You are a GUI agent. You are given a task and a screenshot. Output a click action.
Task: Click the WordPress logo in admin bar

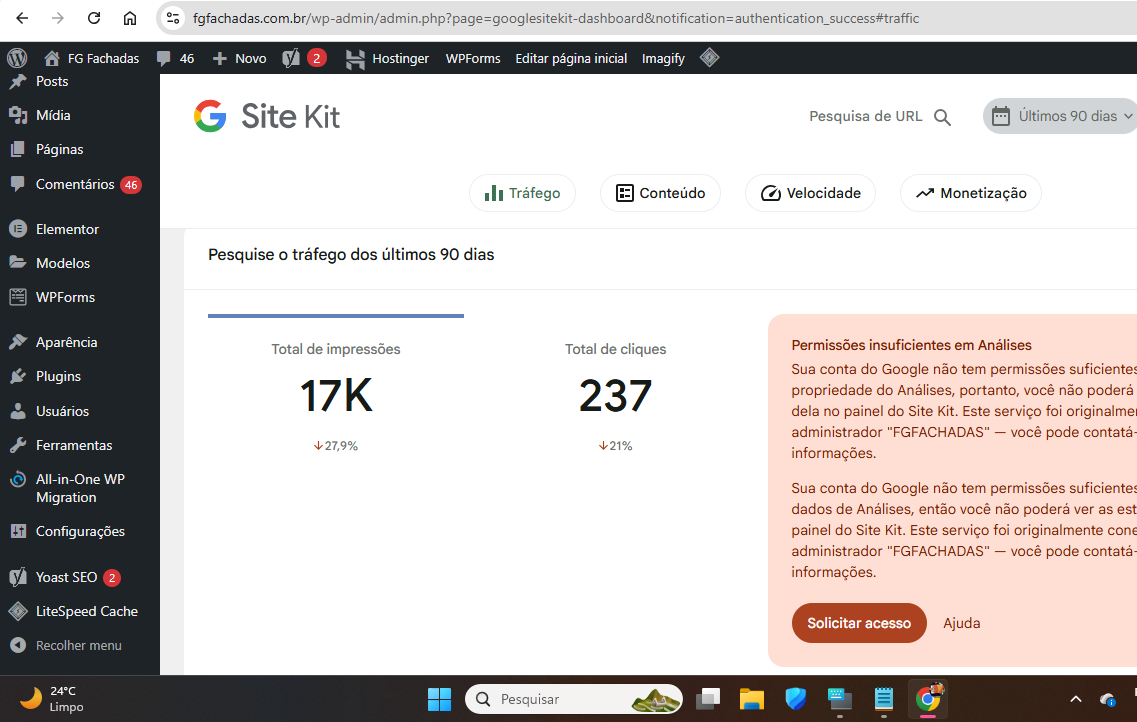(16, 58)
